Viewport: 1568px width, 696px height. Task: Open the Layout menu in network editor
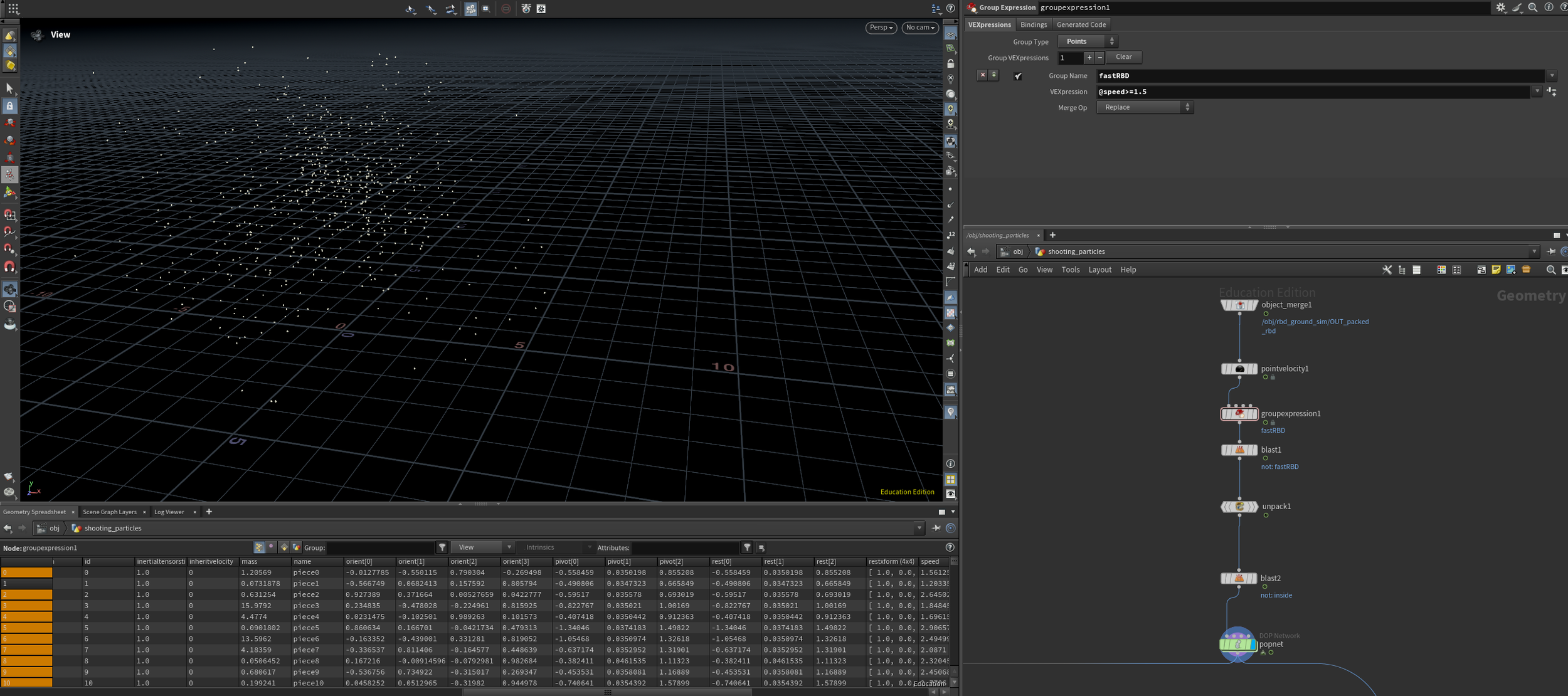(x=1099, y=270)
